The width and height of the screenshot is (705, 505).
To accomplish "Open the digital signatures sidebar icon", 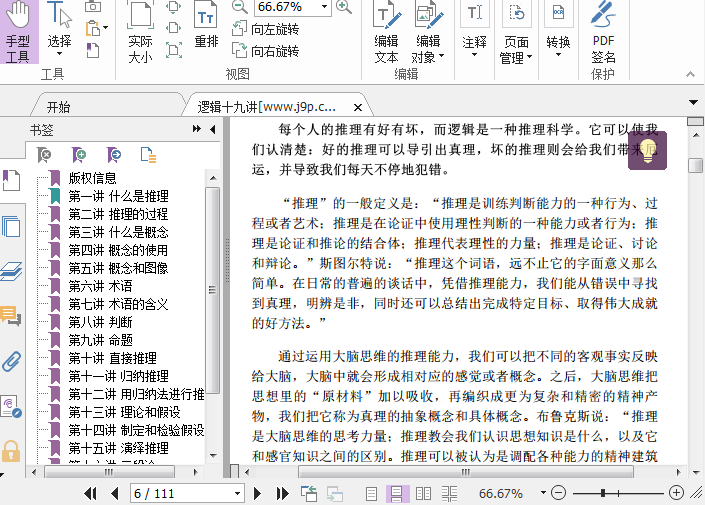I will tap(11, 407).
